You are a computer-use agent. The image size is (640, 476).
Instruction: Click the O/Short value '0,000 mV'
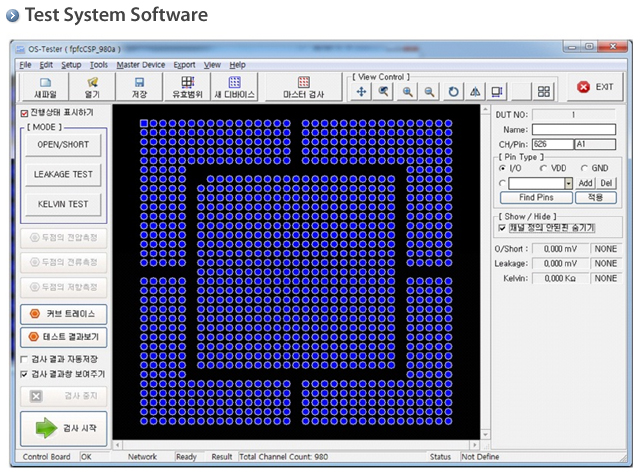pyautogui.click(x=560, y=249)
